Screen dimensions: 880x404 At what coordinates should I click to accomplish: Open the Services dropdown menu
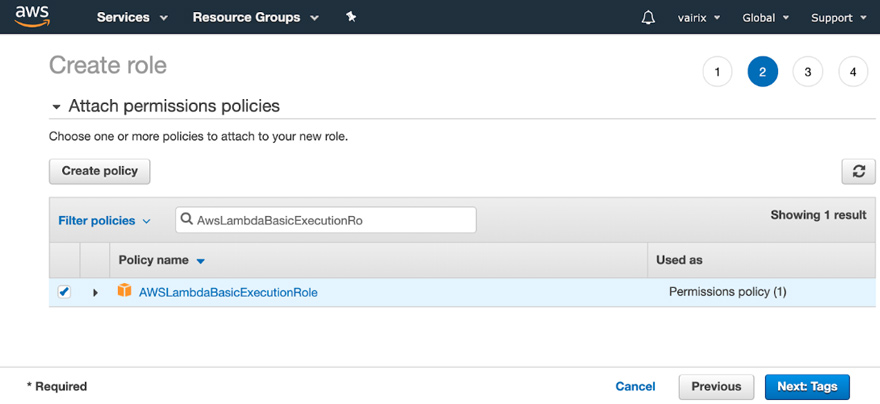pos(132,17)
